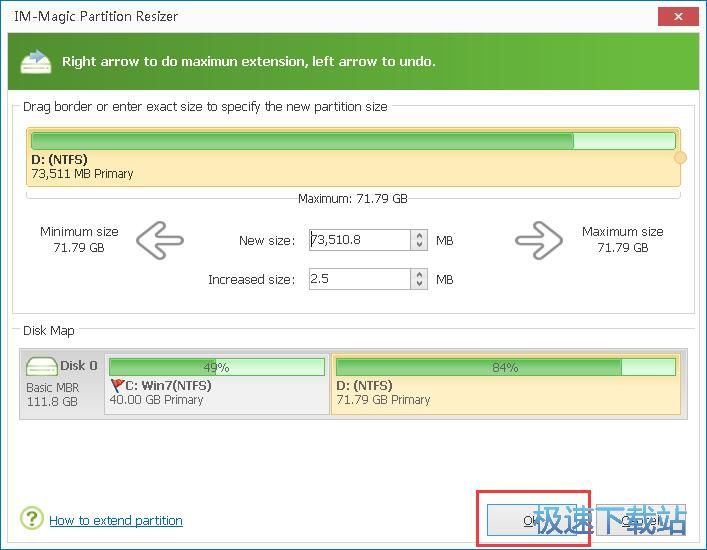707x550 pixels.
Task: Select the D: (NTFS) partition in Disk Map
Action: (506, 384)
